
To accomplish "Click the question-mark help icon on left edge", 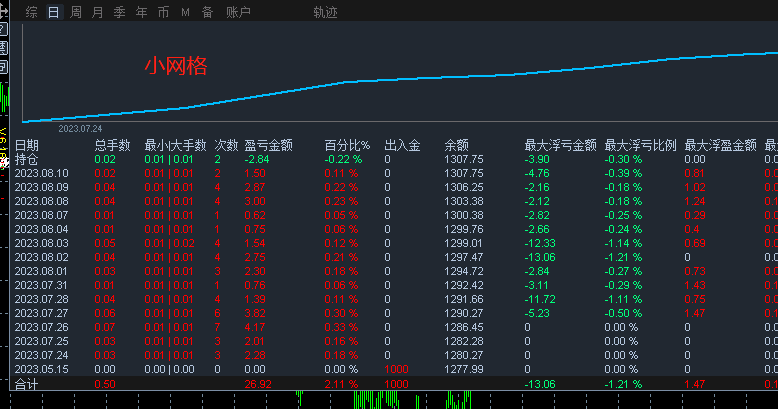I will [3, 29].
